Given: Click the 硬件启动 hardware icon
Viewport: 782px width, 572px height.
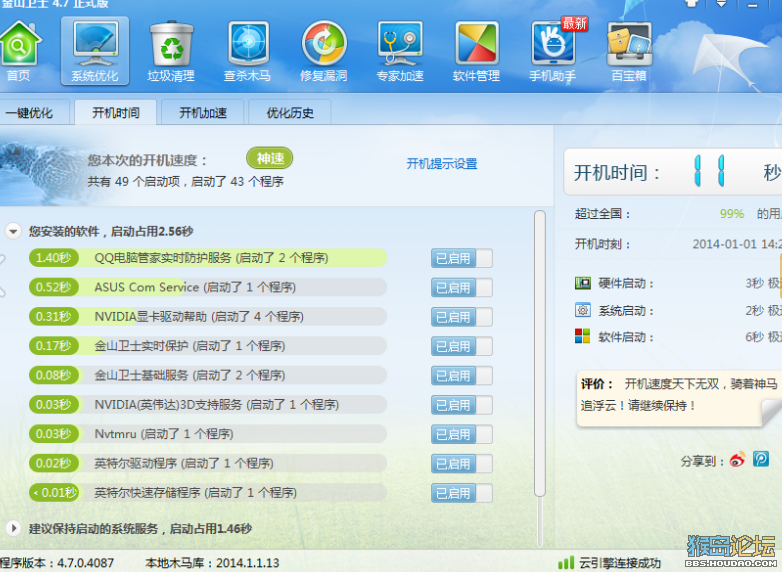Looking at the screenshot, I should 583,283.
